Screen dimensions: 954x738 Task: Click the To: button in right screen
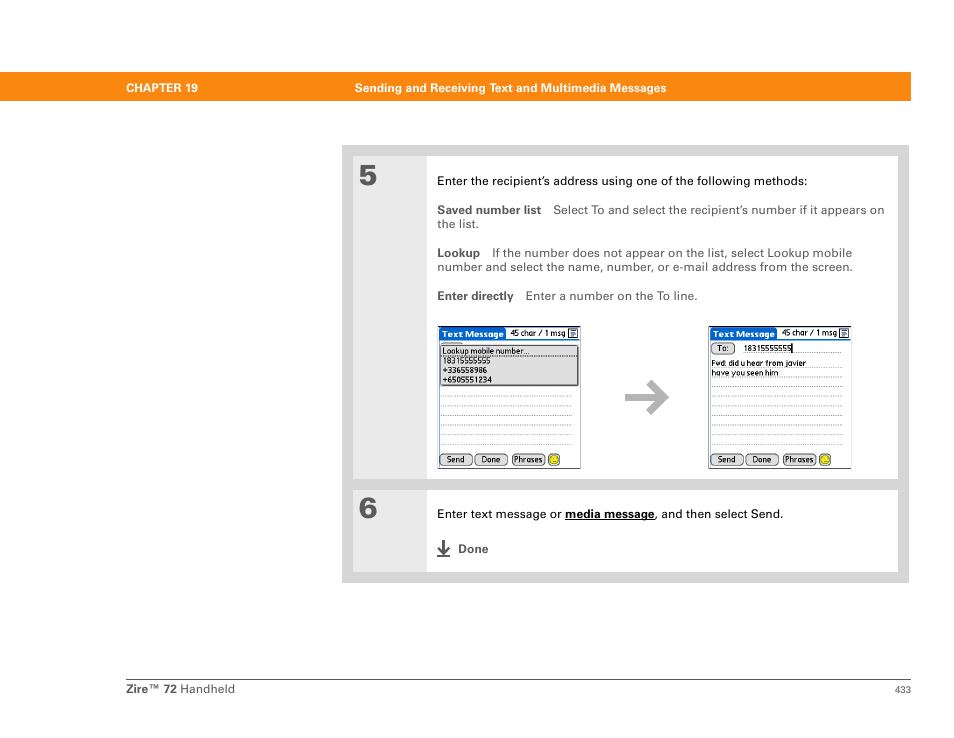[x=723, y=349]
